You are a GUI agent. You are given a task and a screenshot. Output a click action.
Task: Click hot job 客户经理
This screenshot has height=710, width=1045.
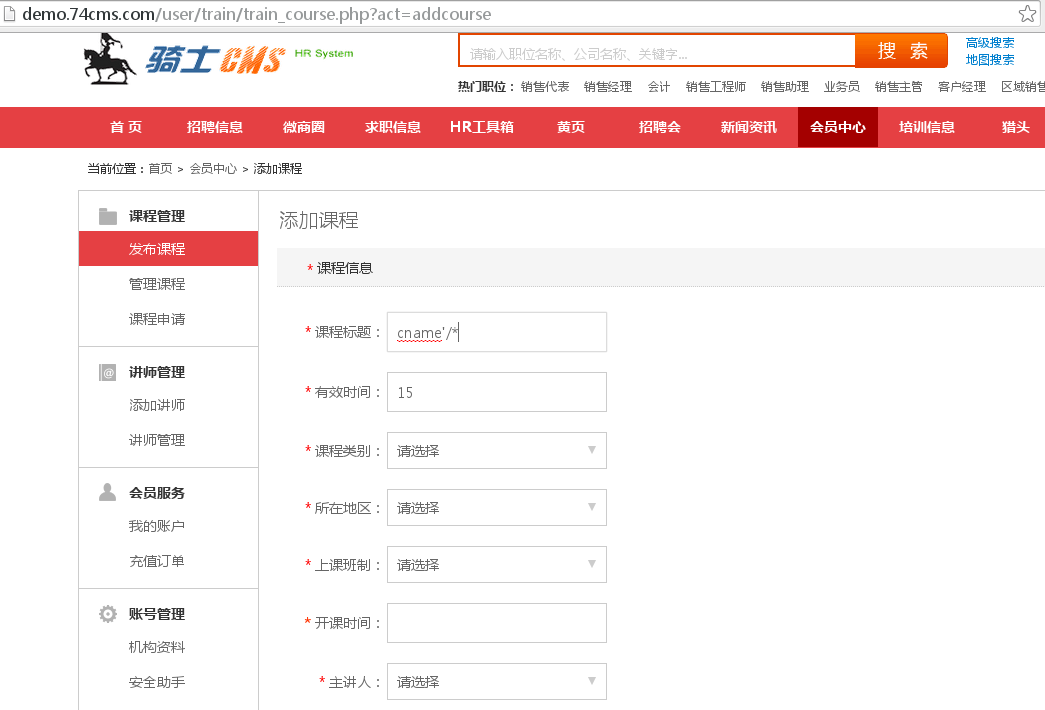tap(962, 87)
